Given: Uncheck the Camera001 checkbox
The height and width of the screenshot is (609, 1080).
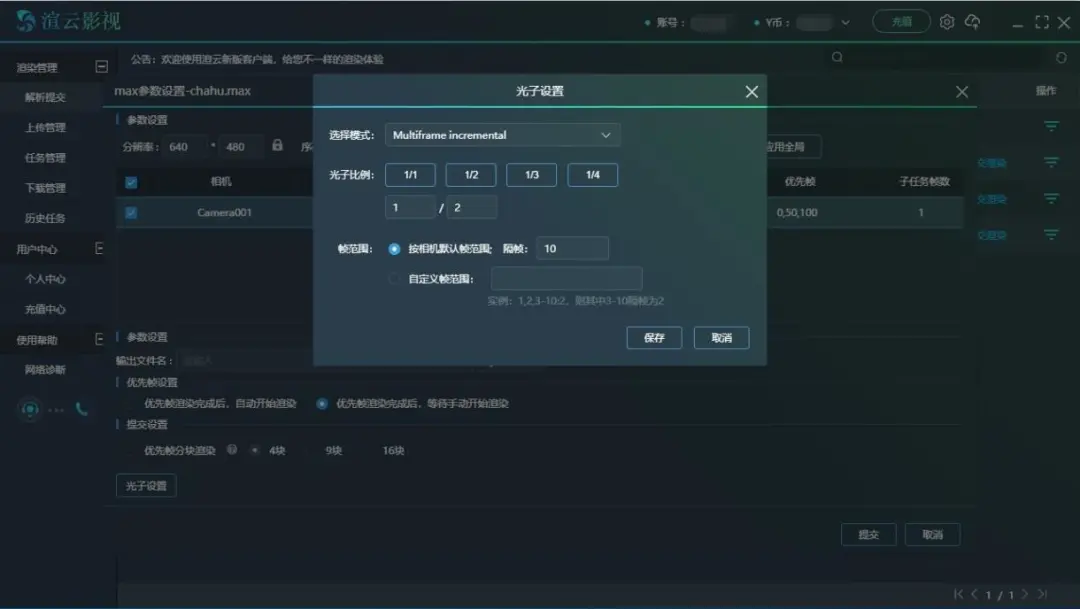Looking at the screenshot, I should pos(131,213).
